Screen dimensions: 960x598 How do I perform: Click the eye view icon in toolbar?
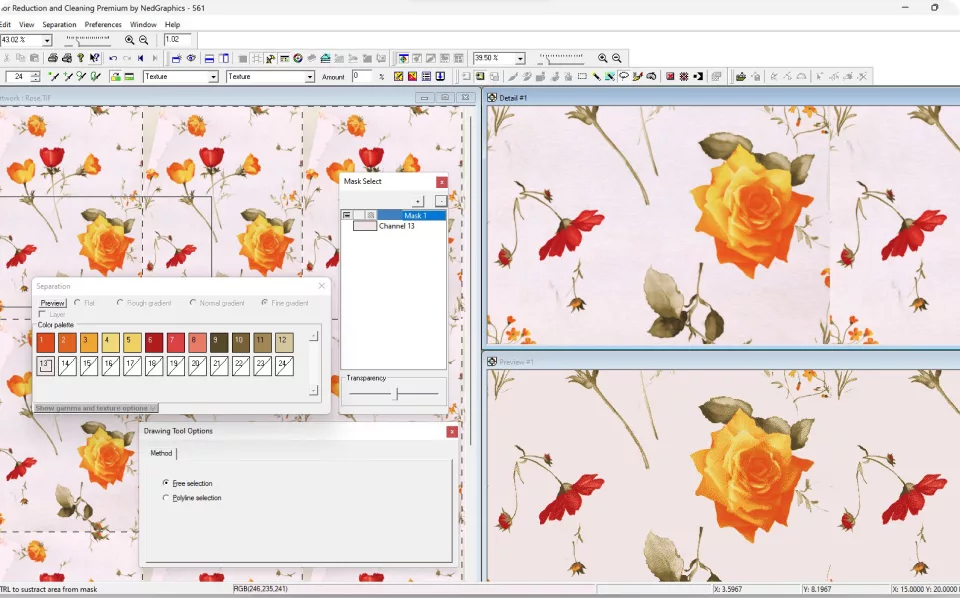191,58
